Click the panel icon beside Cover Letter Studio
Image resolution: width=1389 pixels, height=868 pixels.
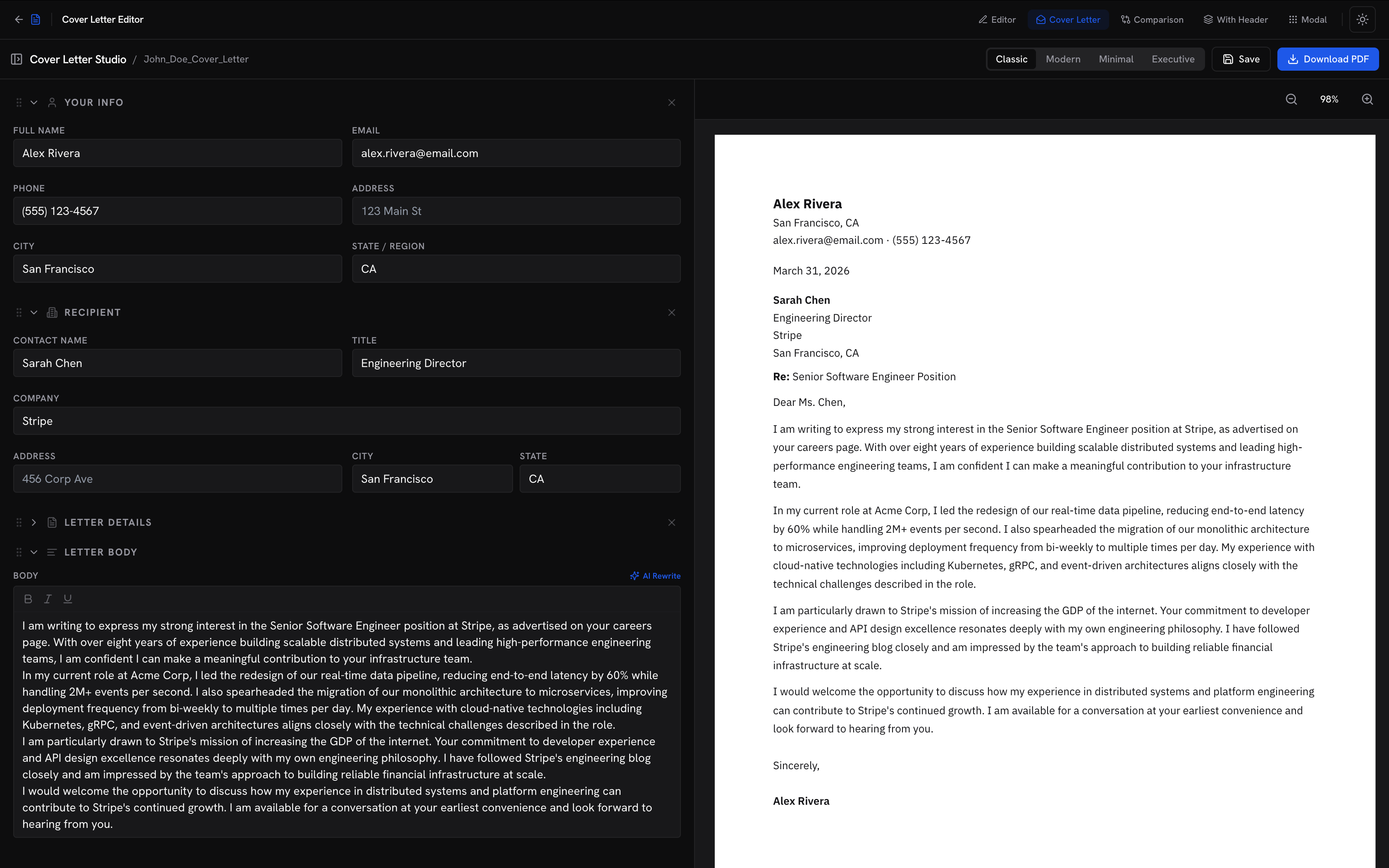coord(17,59)
